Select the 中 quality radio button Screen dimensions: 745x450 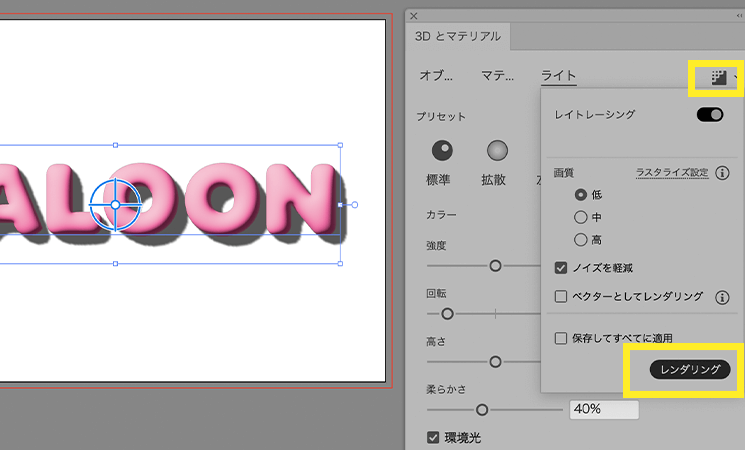tap(581, 218)
